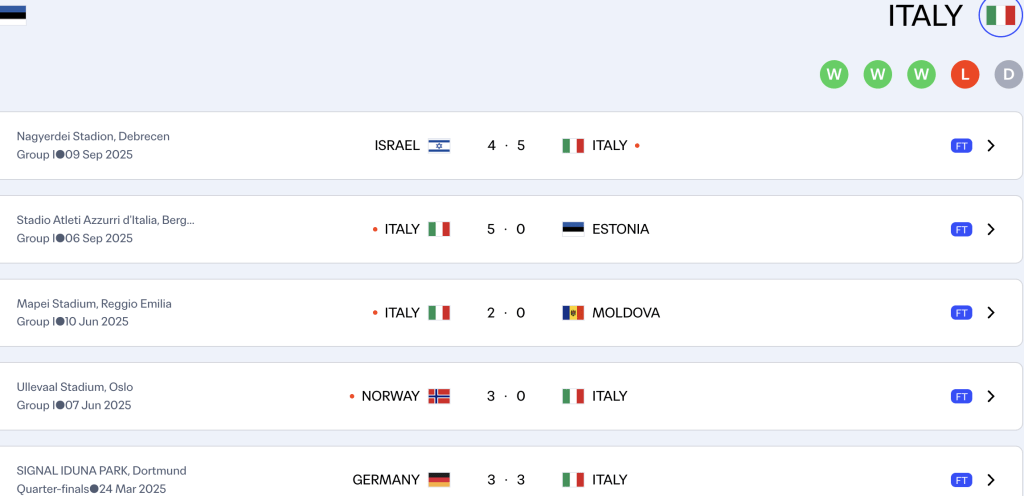Open the Germany vs Italy match chevron
Screen dimensions: 1024x496
(991, 480)
